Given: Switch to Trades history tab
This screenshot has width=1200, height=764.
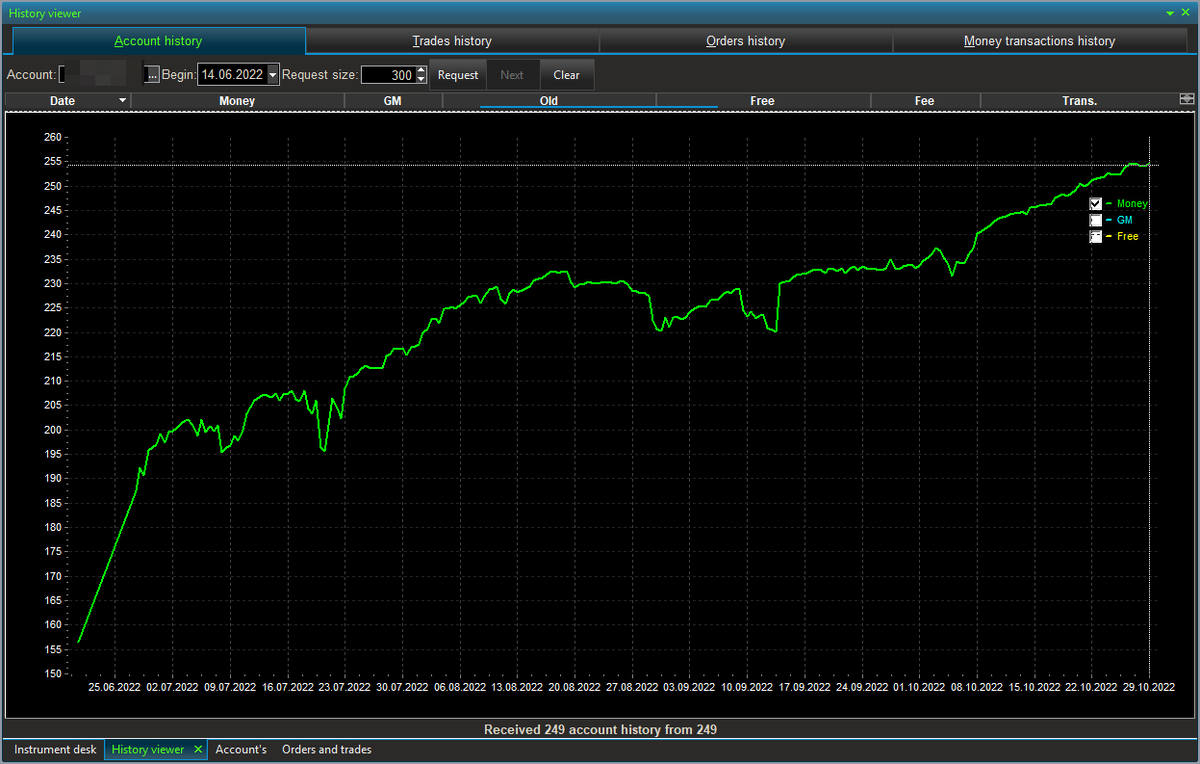Looking at the screenshot, I should pos(452,41).
